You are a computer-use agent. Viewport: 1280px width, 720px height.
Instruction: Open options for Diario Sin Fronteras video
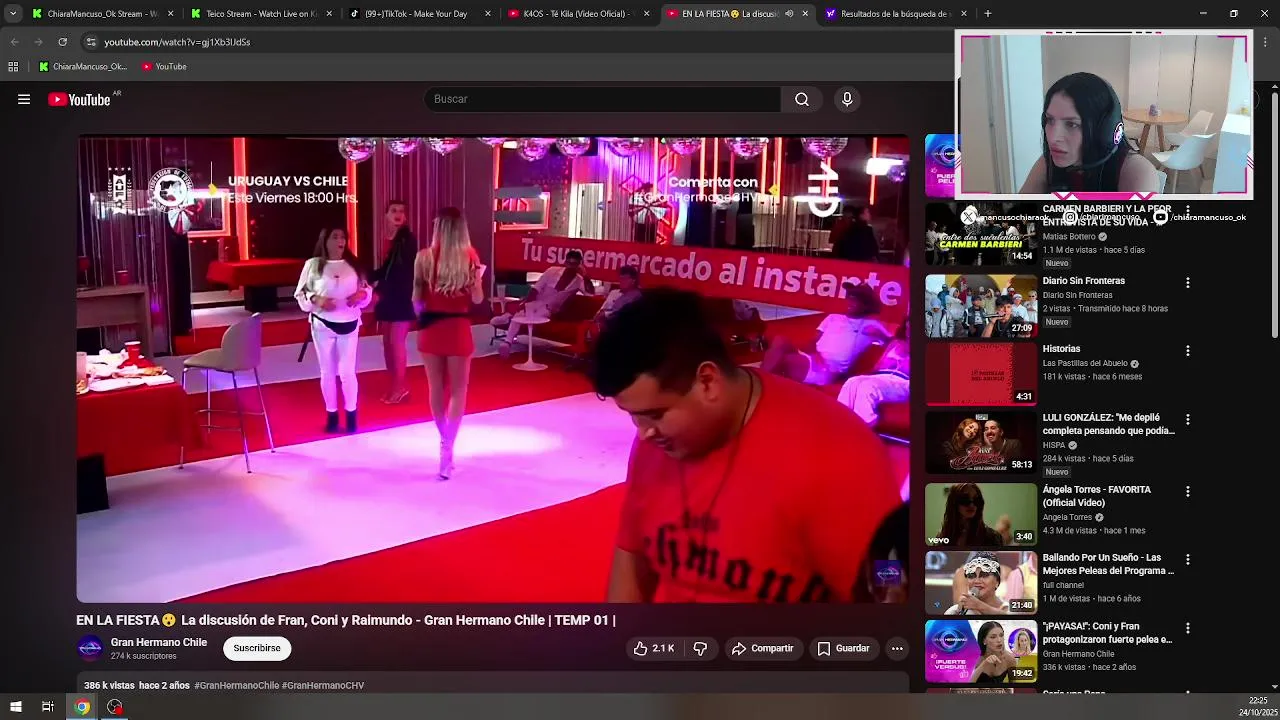pos(1188,283)
